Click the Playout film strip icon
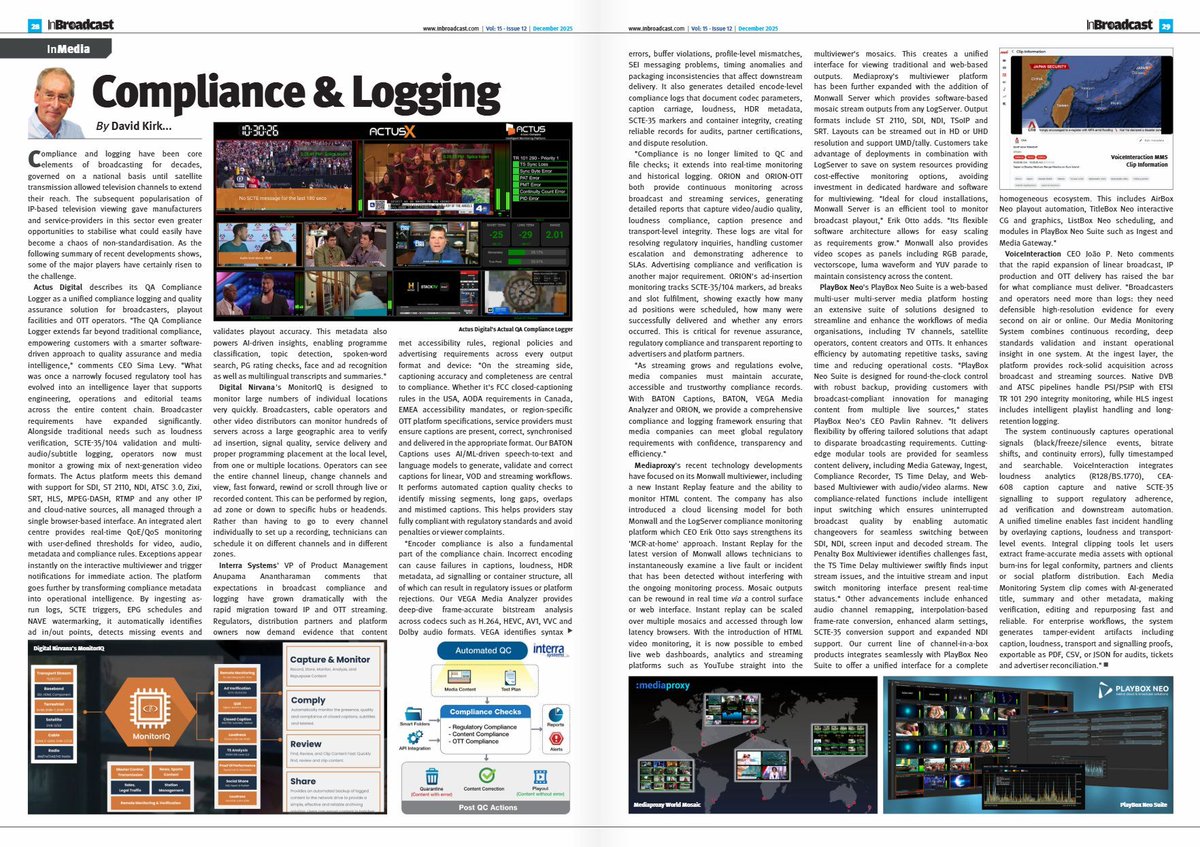 (540, 776)
